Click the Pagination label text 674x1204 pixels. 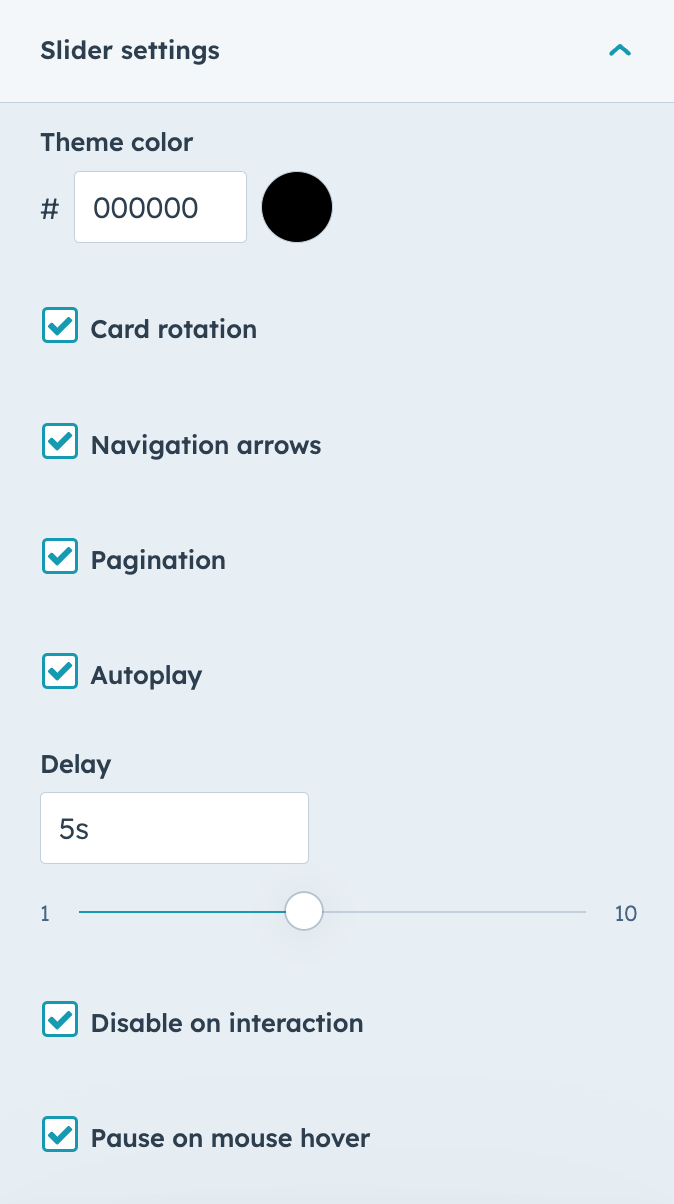(158, 560)
